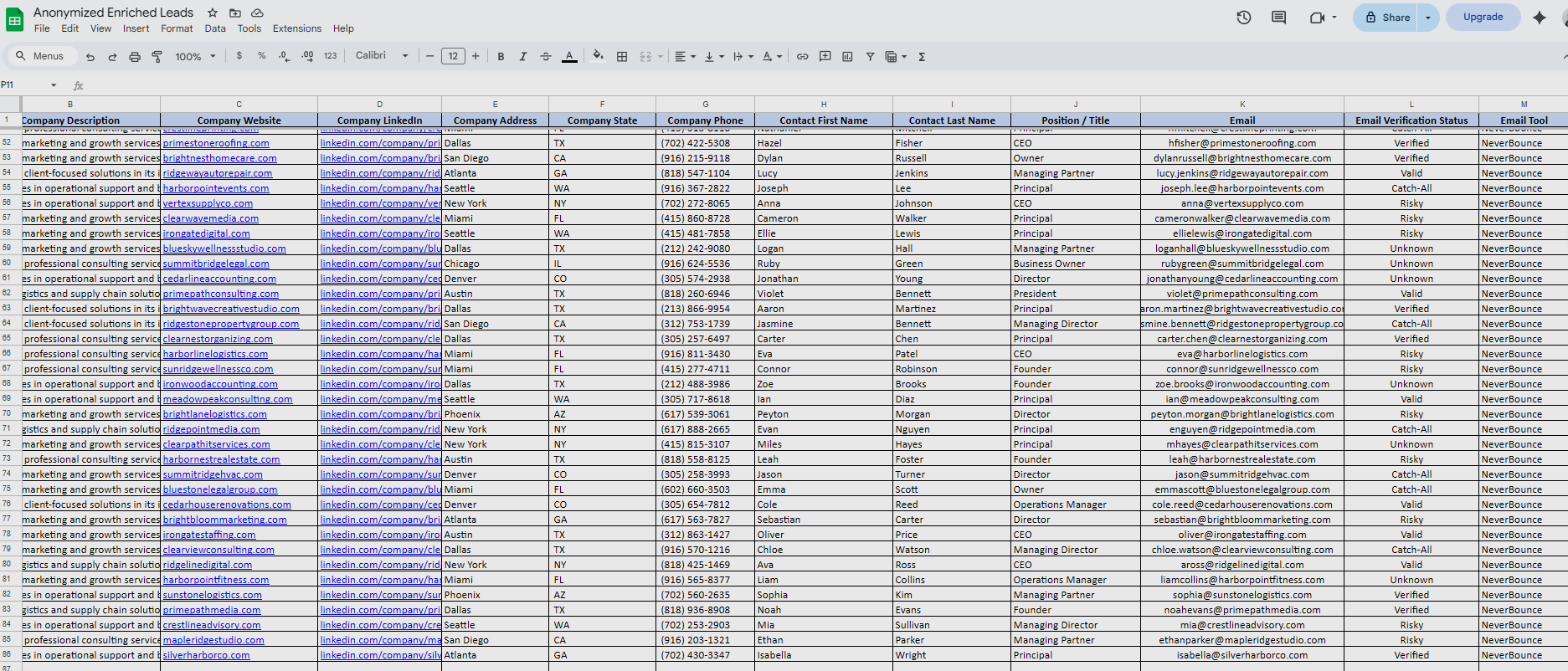Open the functions sigma menu
Image resolution: width=1568 pixels, height=671 pixels.
[x=922, y=57]
